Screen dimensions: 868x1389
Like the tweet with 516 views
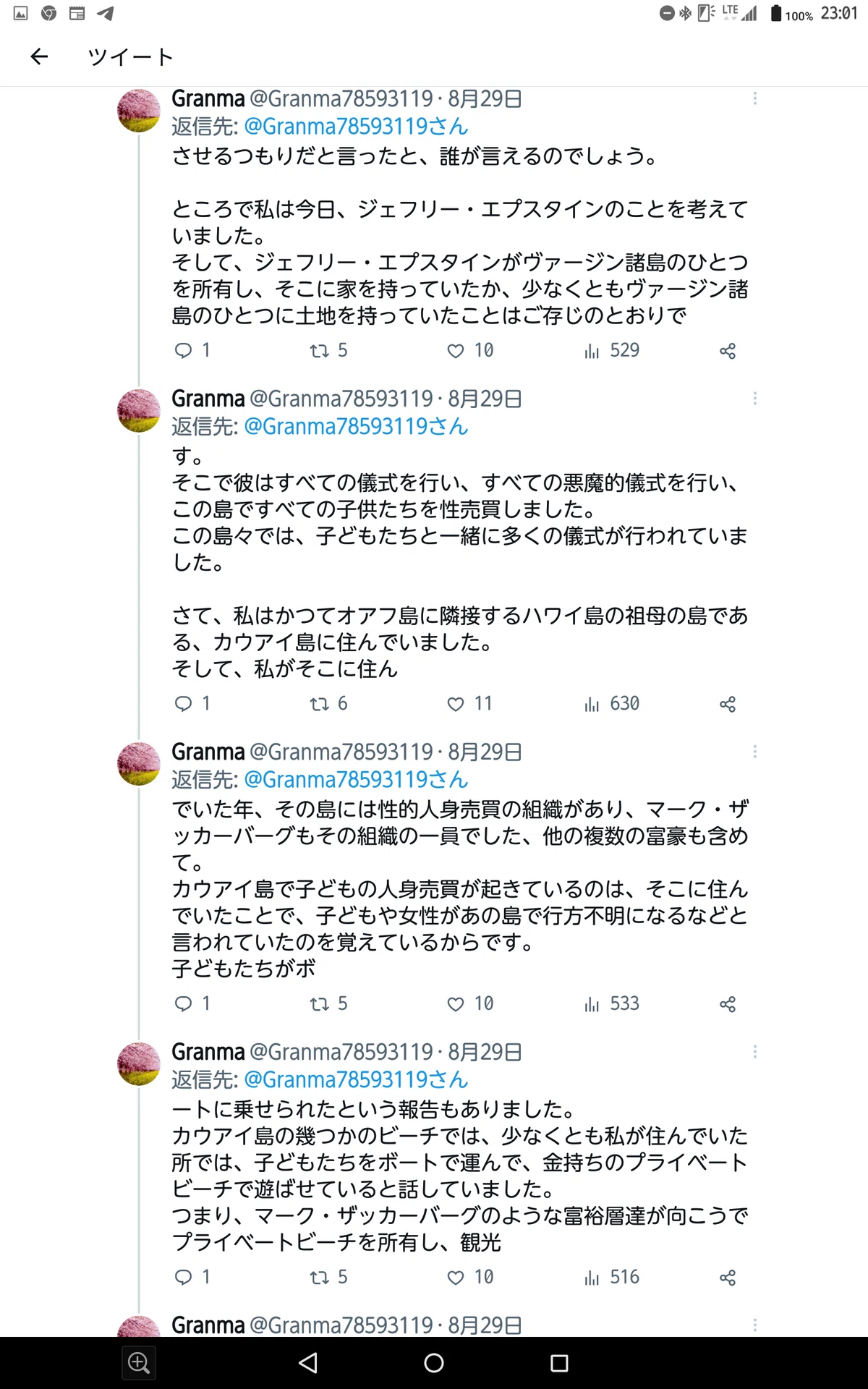(x=469, y=1278)
